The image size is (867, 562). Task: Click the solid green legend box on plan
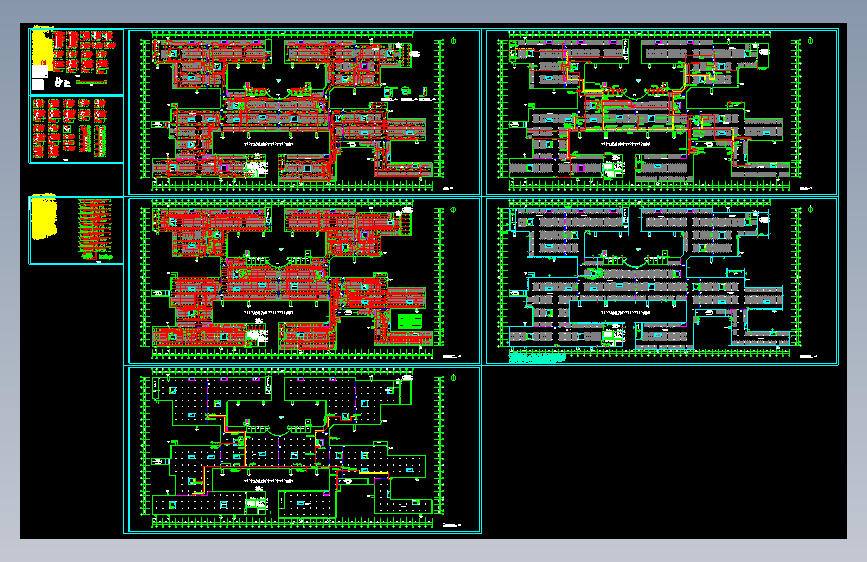coord(410,321)
